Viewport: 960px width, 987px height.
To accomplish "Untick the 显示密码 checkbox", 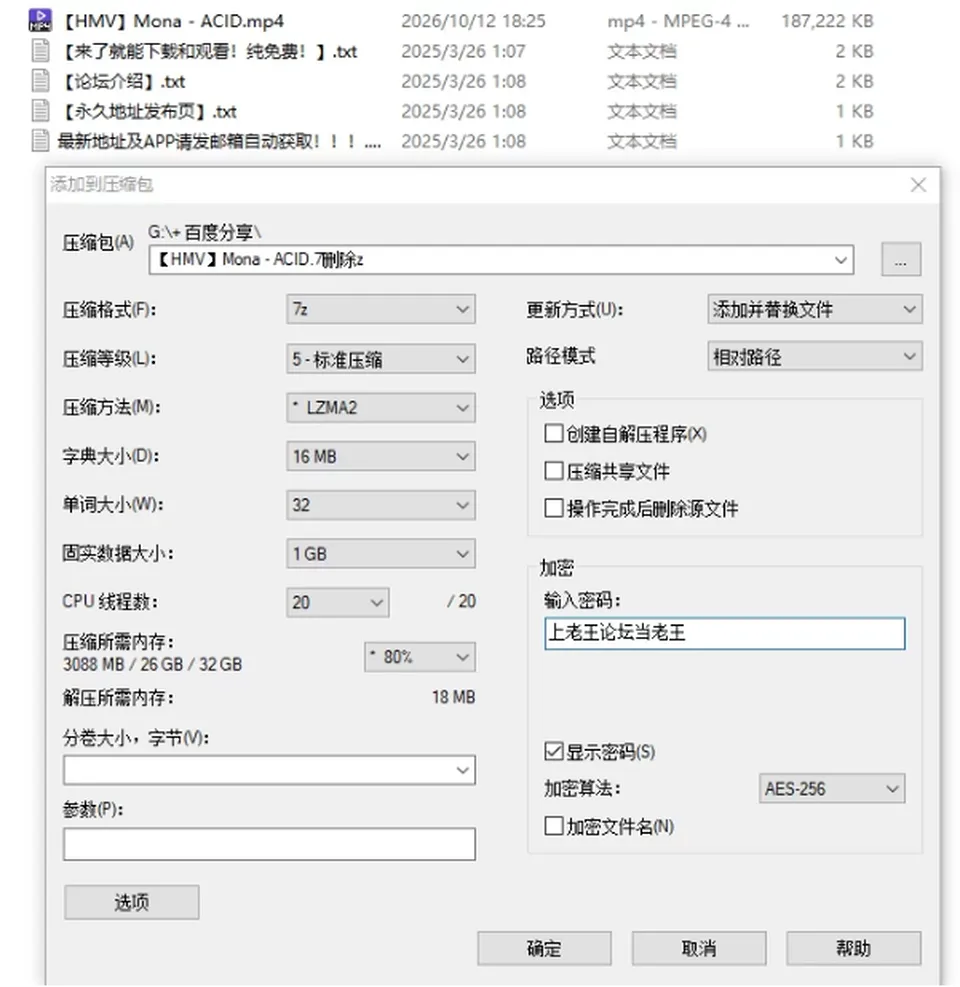I will pos(553,751).
